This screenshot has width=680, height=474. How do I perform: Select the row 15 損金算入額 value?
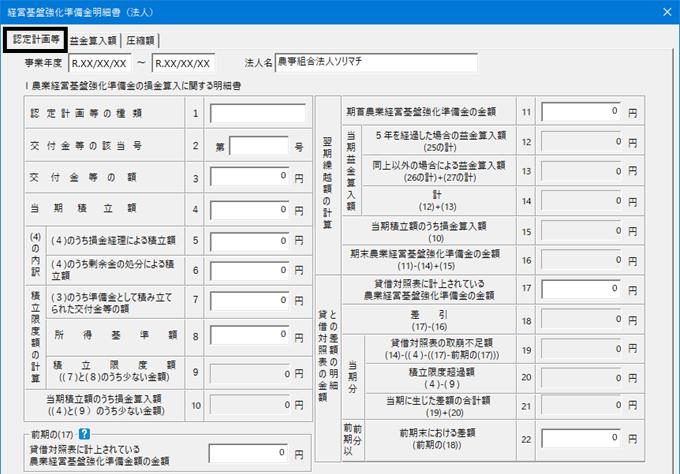click(x=581, y=231)
